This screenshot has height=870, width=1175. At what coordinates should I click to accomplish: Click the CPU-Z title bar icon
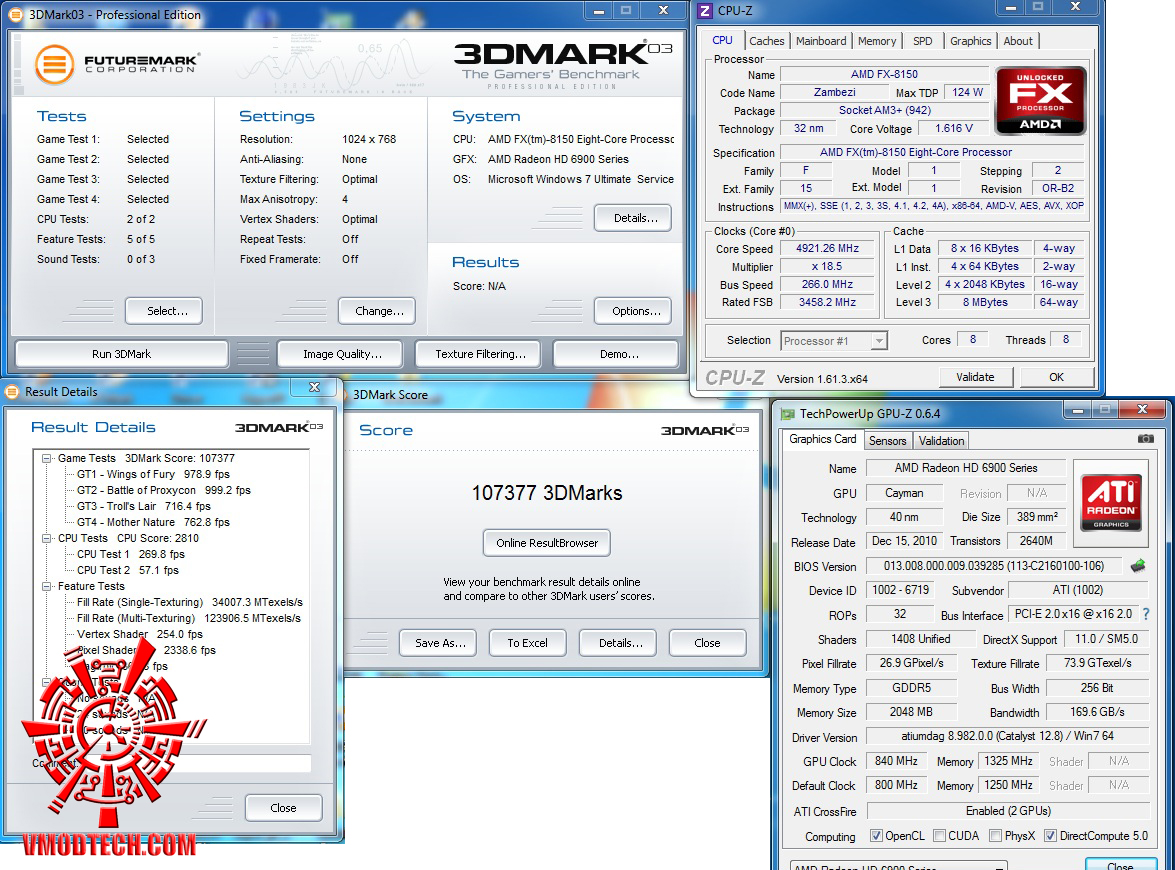[x=704, y=10]
